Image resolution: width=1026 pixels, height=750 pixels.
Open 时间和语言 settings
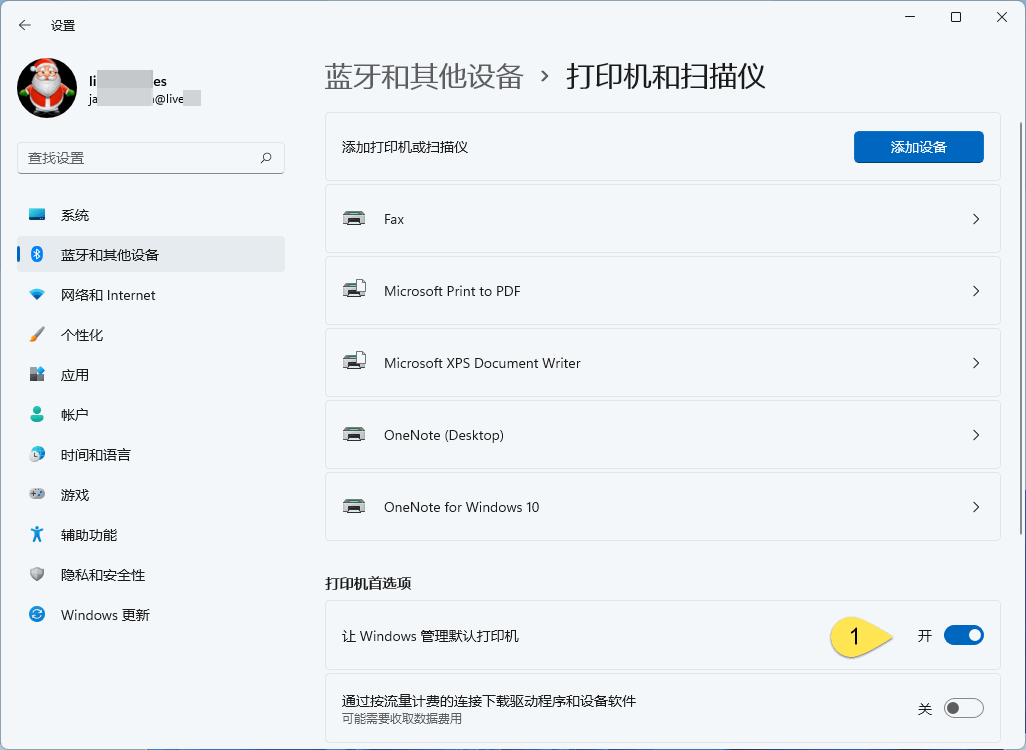(x=150, y=454)
